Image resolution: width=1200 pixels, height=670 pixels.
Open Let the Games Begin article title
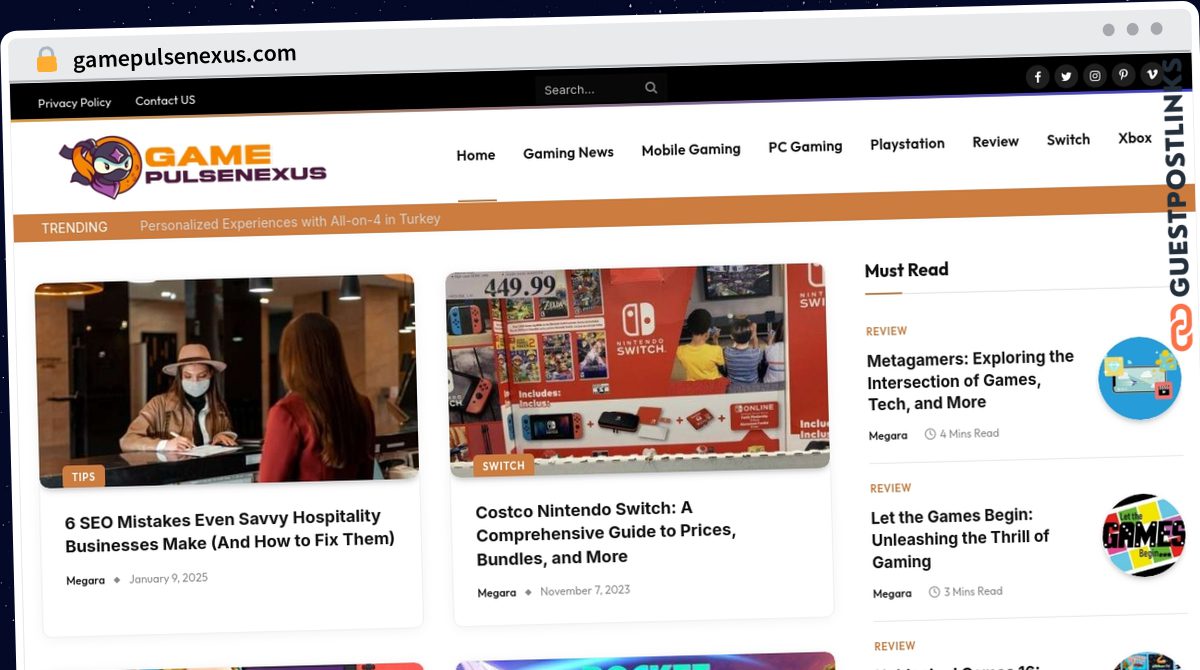pyautogui.click(x=960, y=539)
